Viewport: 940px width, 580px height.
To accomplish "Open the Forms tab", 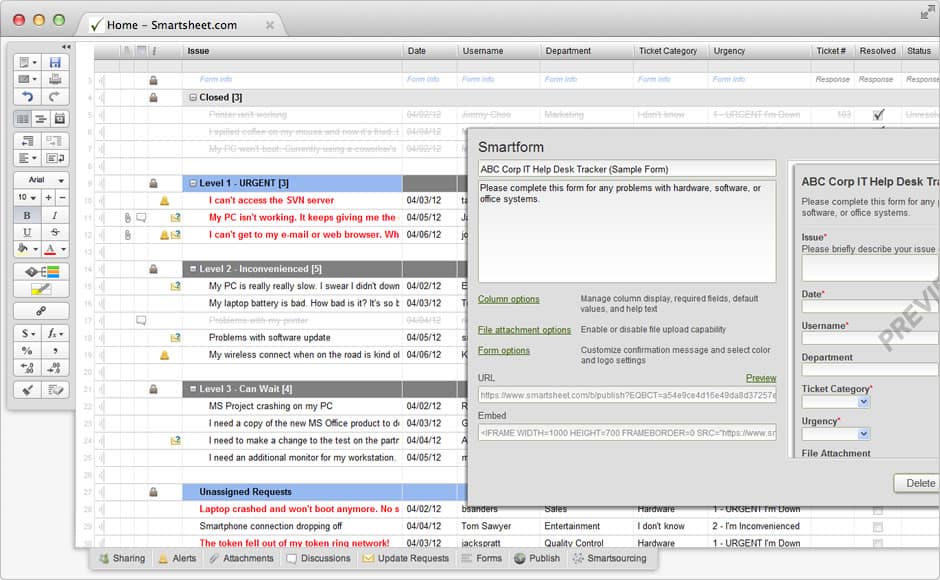I will (x=482, y=559).
